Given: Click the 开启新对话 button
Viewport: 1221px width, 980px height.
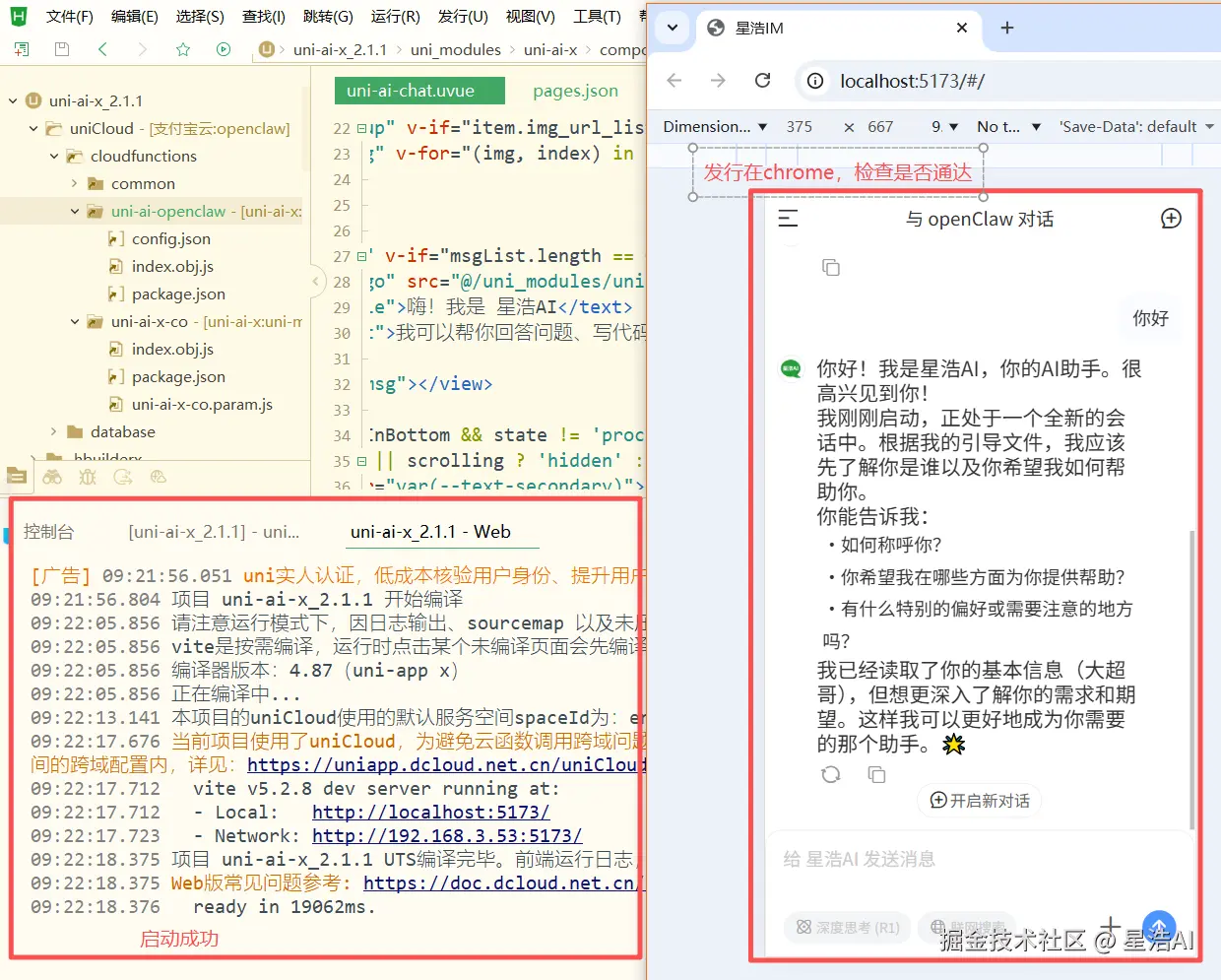Looking at the screenshot, I should [x=980, y=801].
